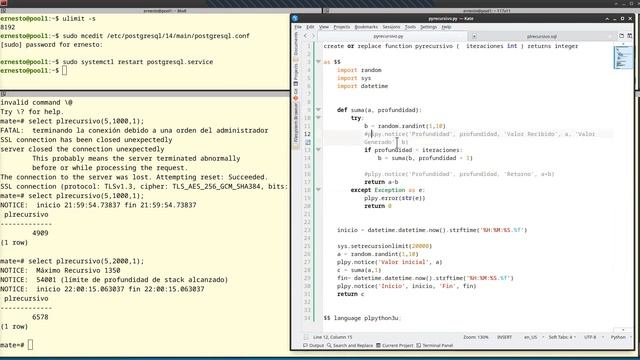Collapse the 'try:' block fold
The image size is (640, 360).
(x=318, y=118)
